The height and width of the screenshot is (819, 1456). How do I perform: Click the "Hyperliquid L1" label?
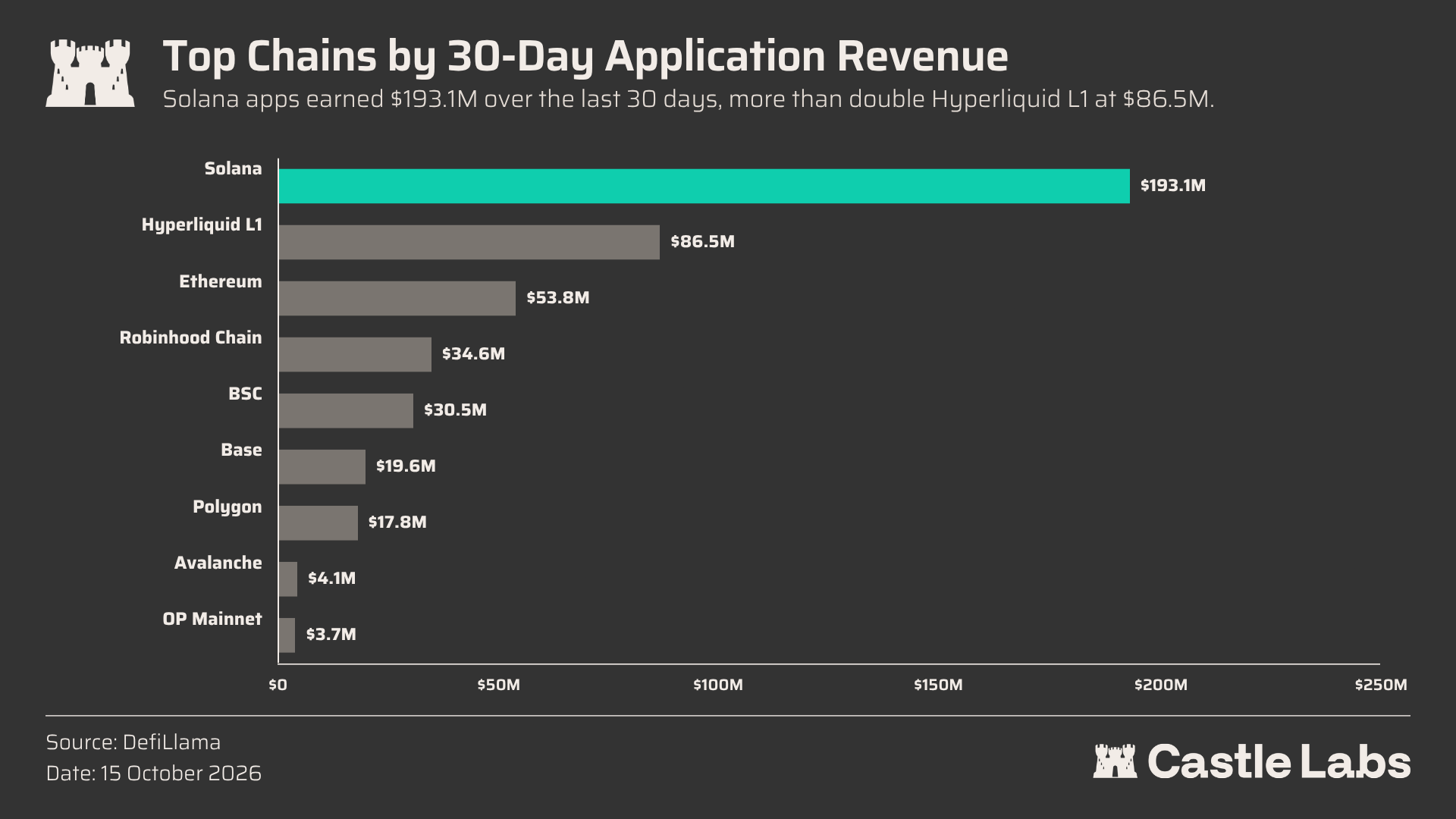coord(202,225)
